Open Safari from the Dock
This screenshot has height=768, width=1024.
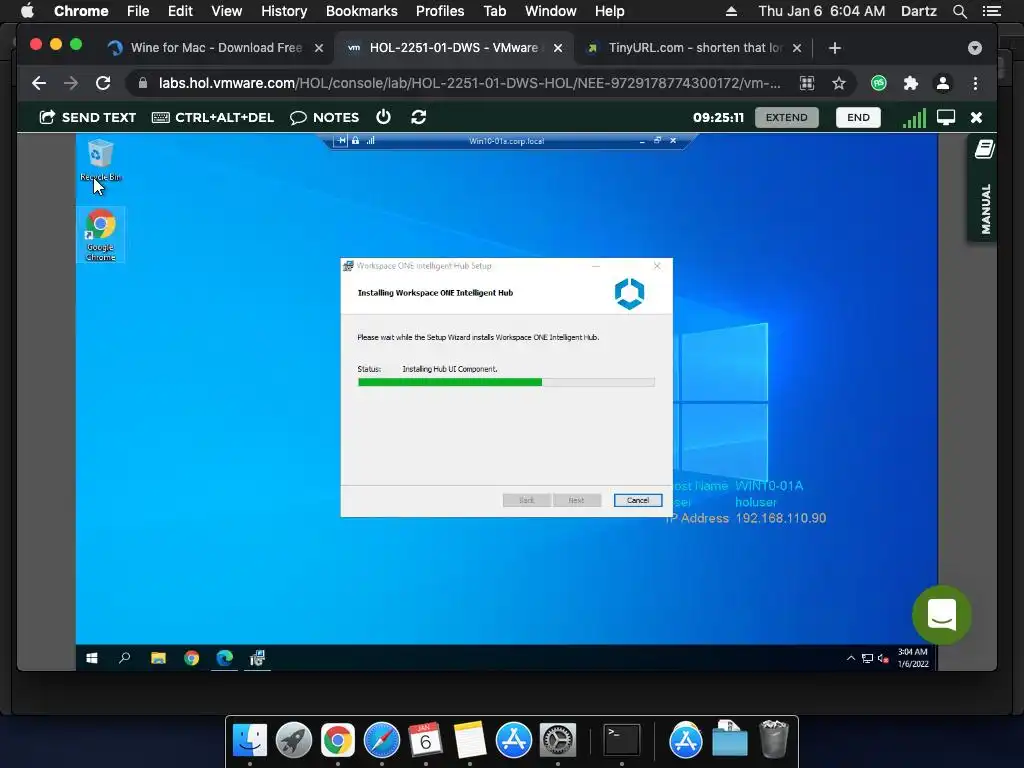point(381,740)
